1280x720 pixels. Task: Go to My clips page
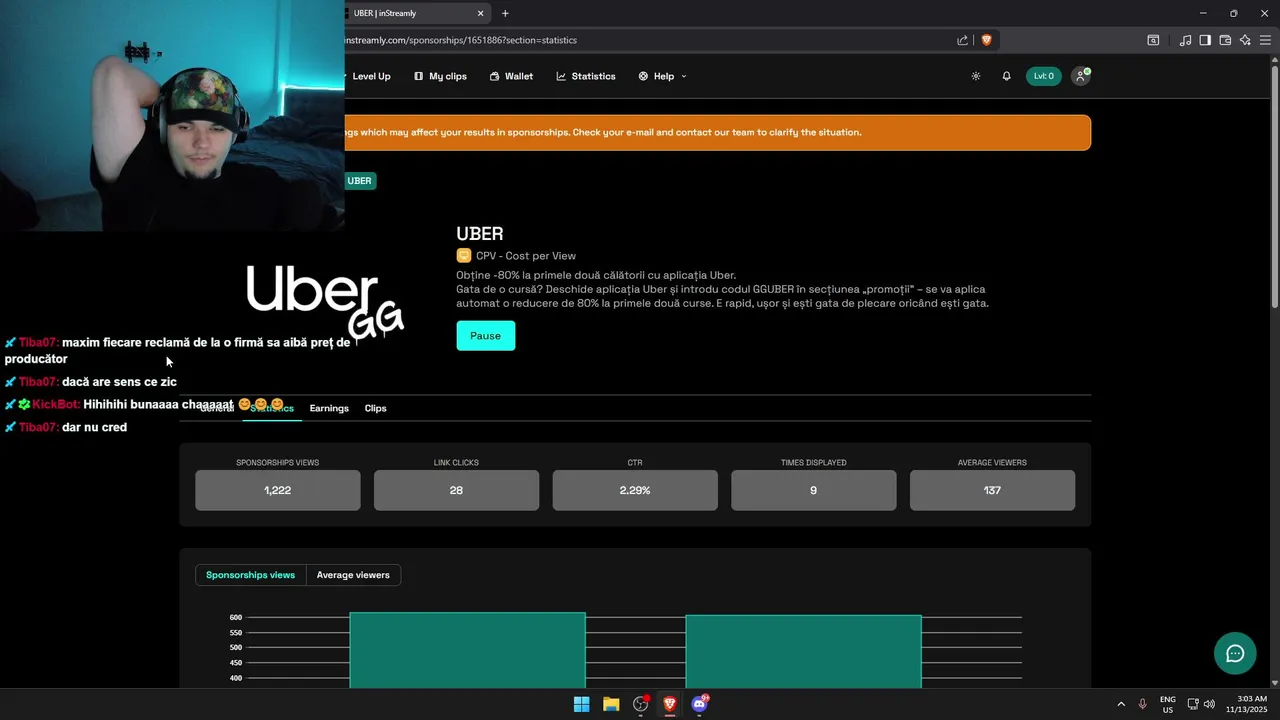point(440,76)
